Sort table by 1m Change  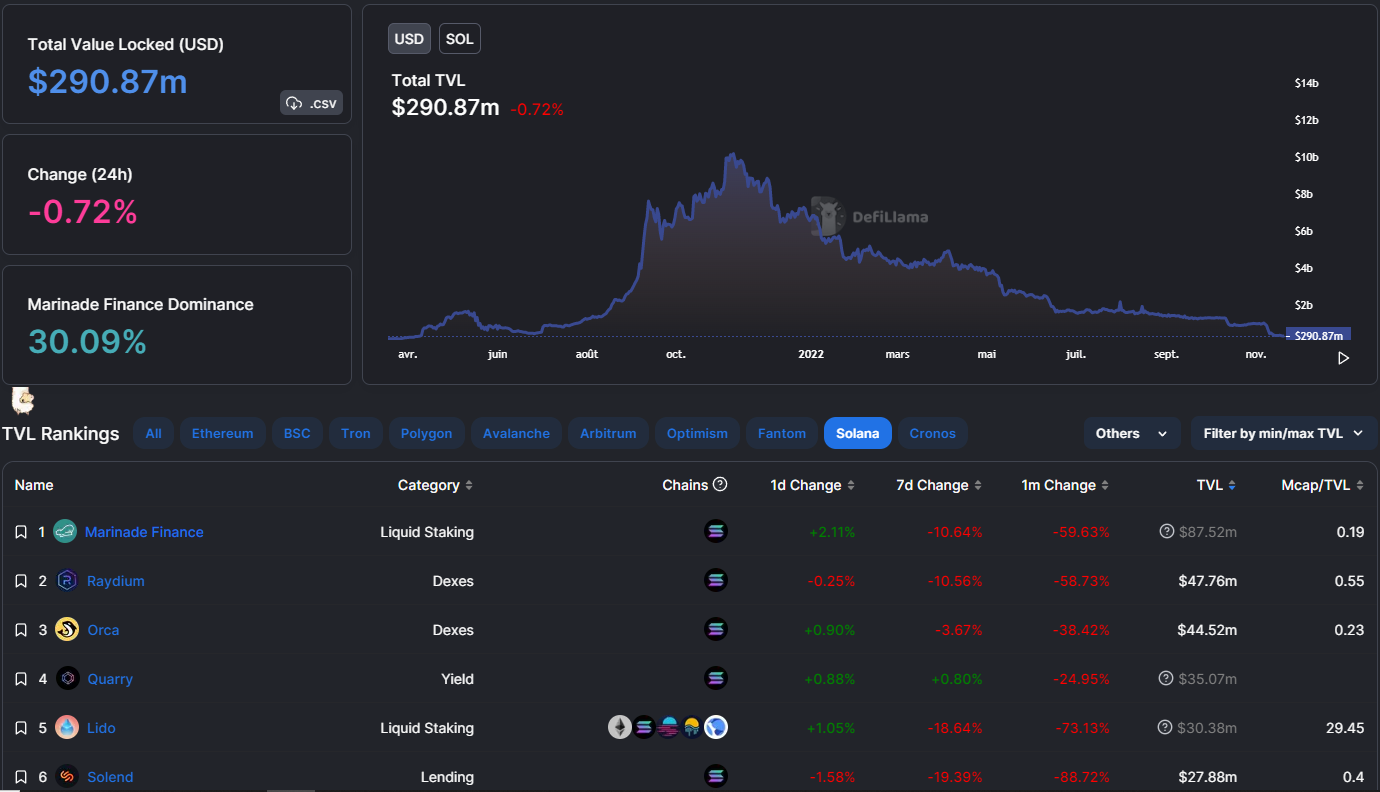(1066, 485)
